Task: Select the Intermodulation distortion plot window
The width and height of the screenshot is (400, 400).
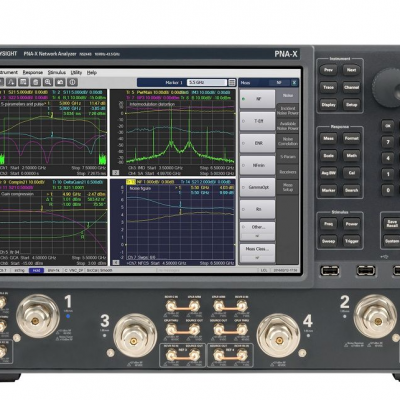Action: pos(173,132)
